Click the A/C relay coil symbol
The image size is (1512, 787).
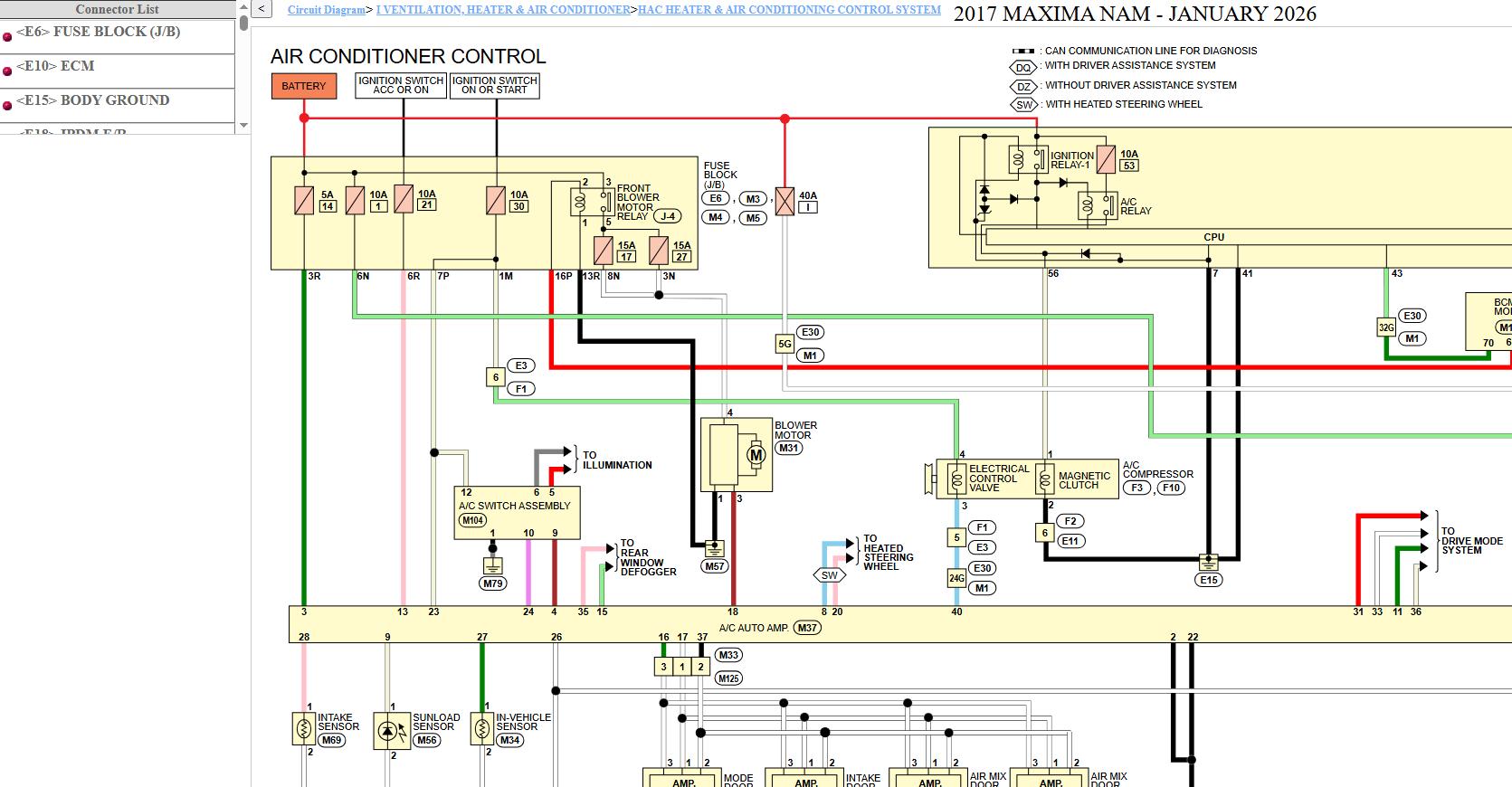tap(1087, 206)
